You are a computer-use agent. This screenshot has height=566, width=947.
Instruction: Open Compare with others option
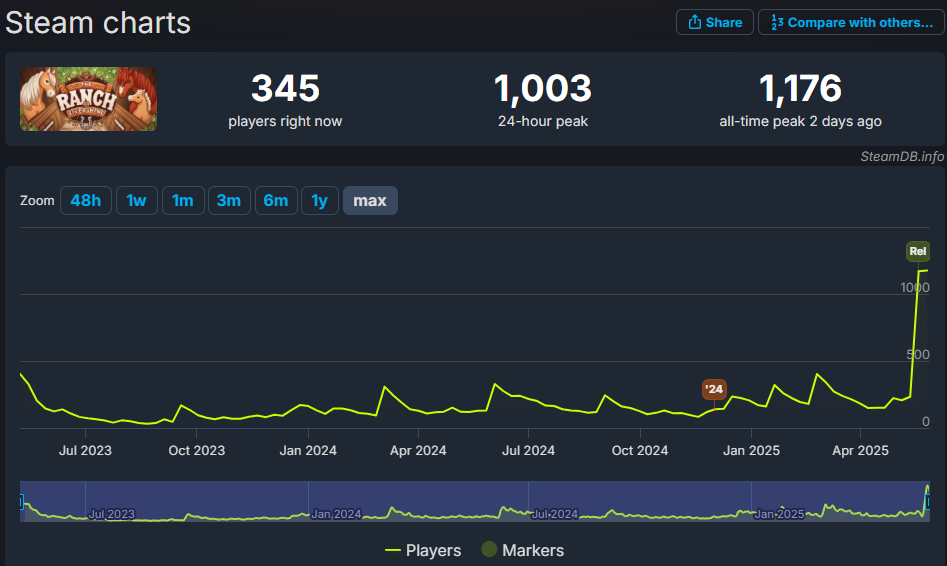coord(850,22)
